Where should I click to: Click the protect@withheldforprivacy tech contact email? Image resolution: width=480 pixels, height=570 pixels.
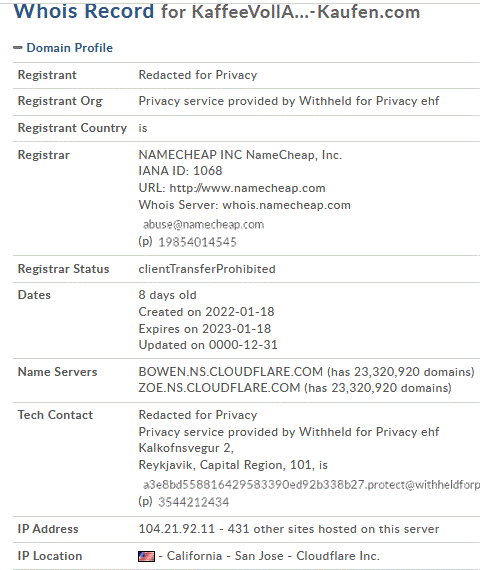pos(311,485)
